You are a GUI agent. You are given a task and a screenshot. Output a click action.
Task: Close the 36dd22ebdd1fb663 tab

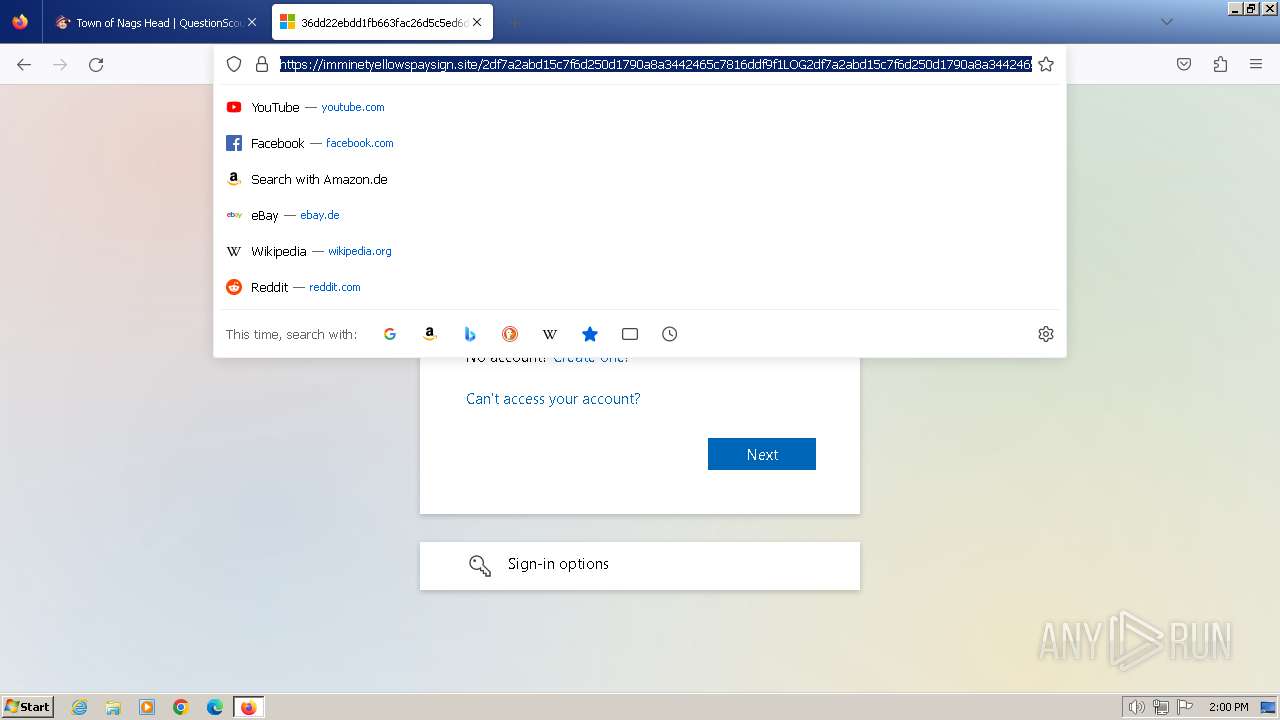click(x=477, y=22)
